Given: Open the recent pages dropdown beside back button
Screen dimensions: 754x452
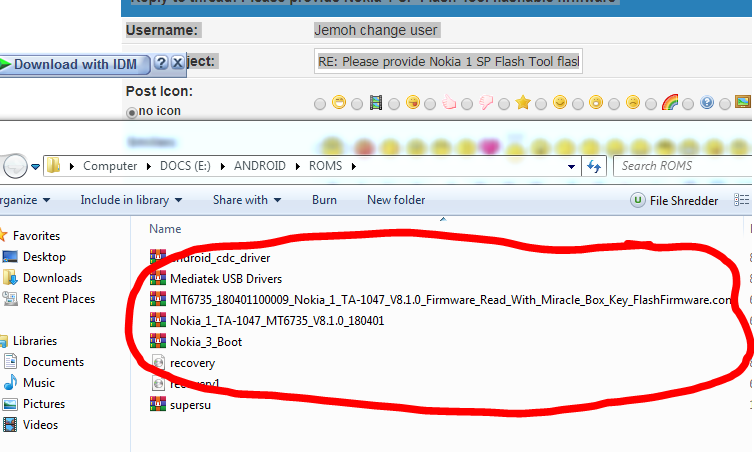Looking at the screenshot, I should [36, 167].
